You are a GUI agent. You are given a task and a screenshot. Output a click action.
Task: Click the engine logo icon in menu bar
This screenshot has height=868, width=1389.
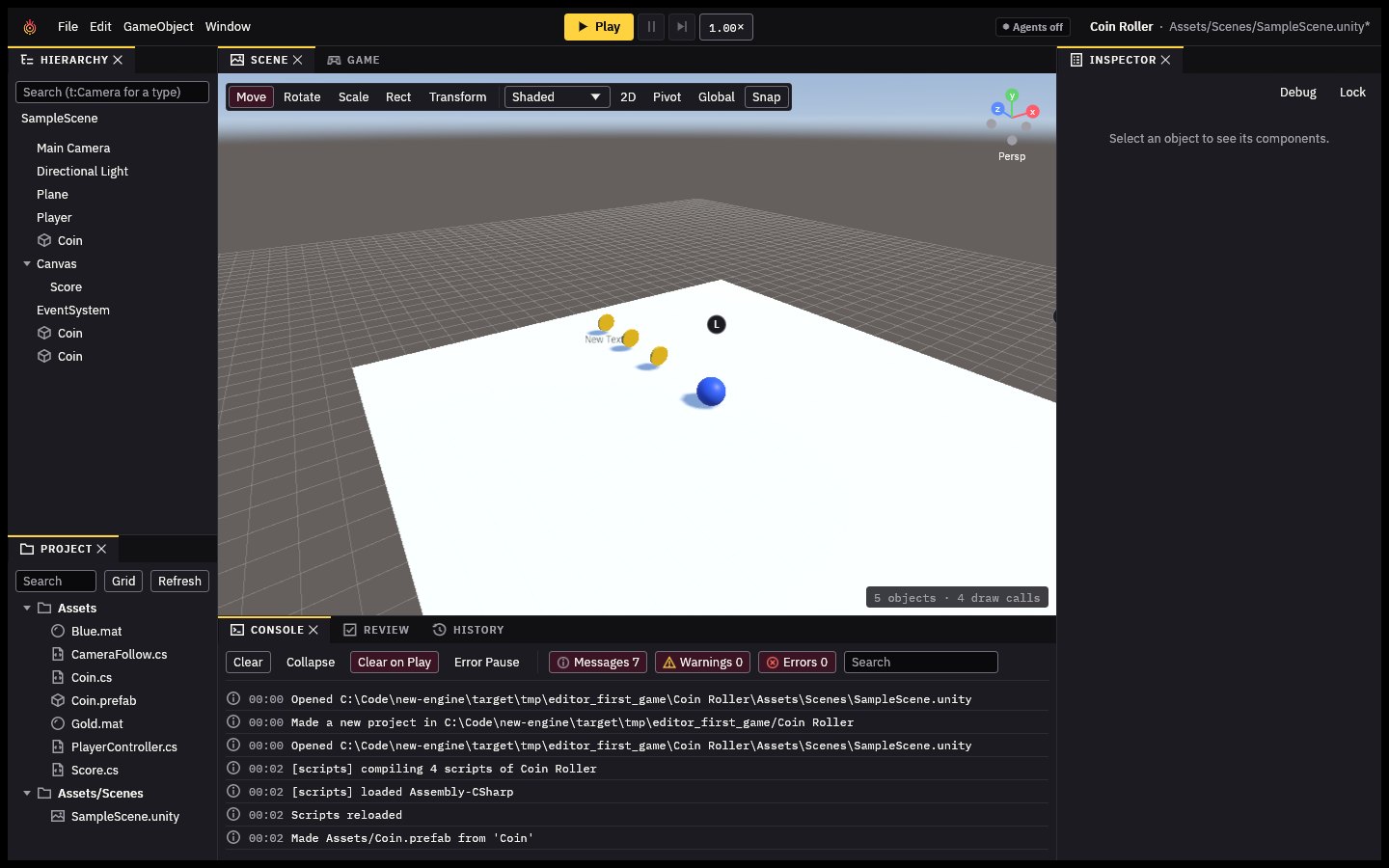[30, 27]
